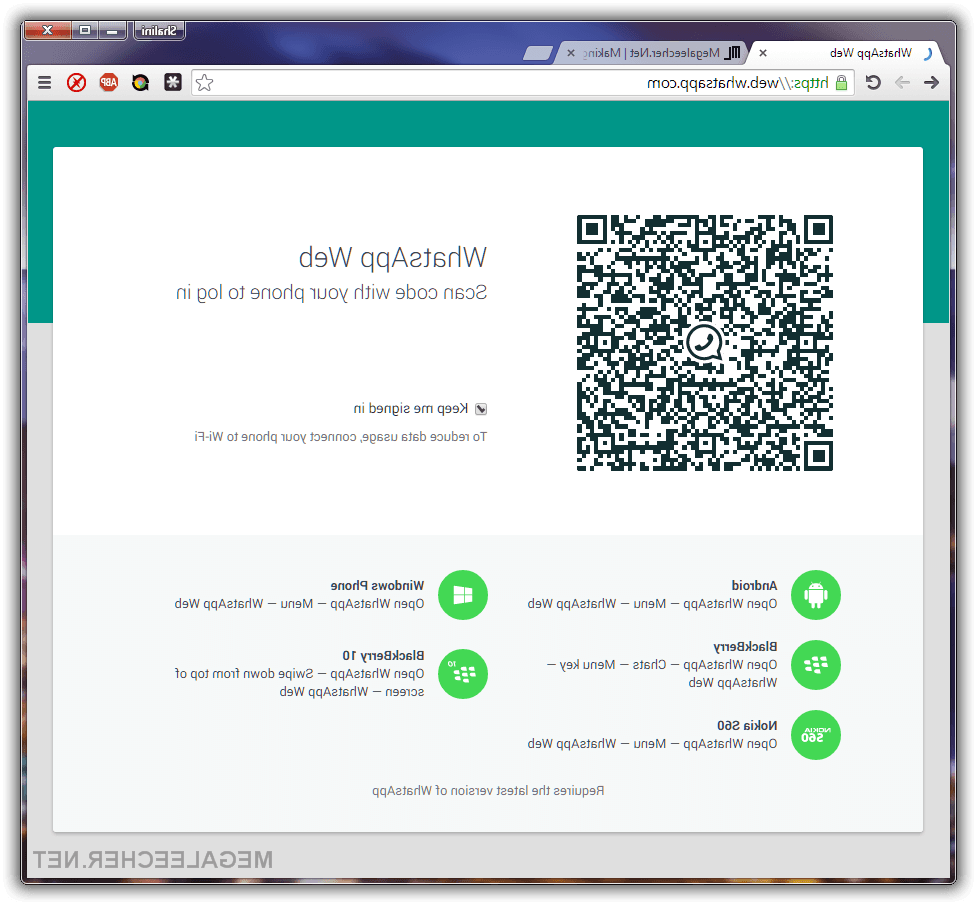Click the Android robot icon
This screenshot has height=905, width=977.
[x=816, y=595]
